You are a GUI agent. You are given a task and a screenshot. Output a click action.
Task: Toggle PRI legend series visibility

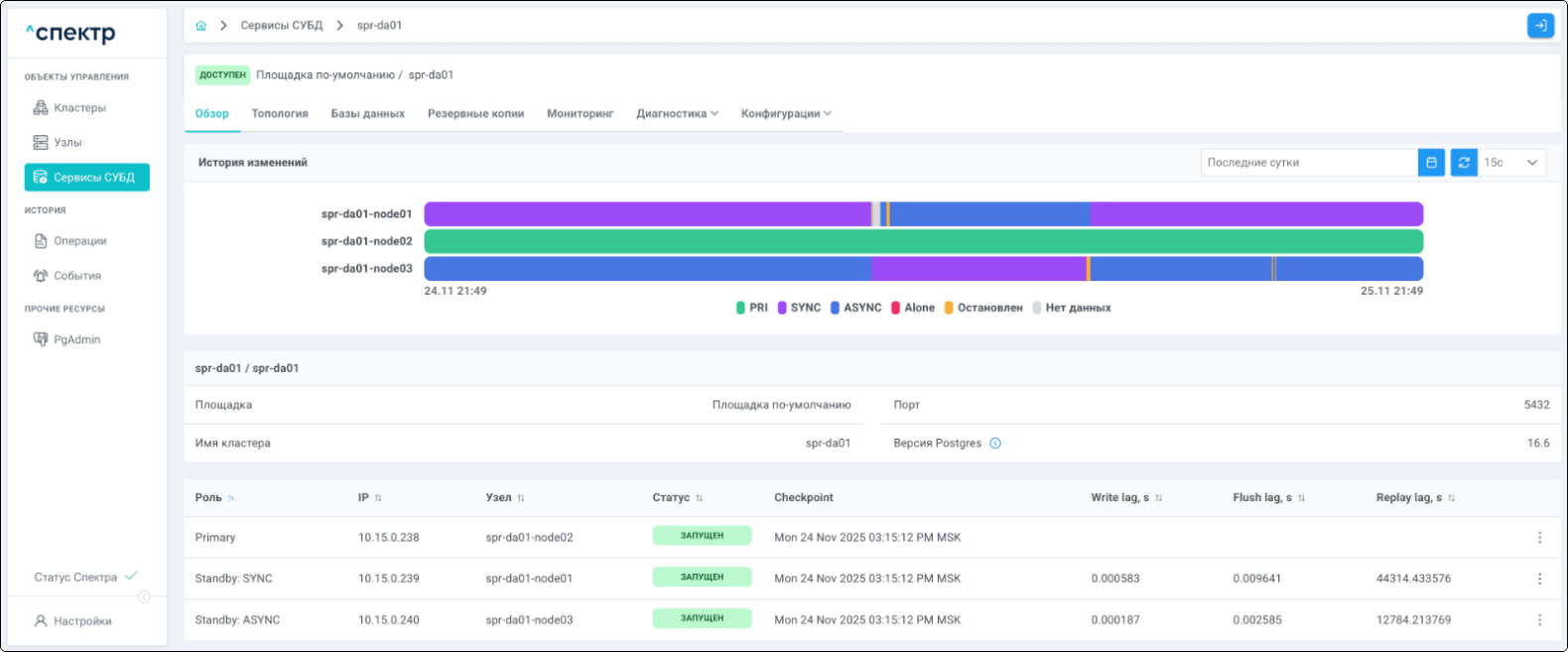pos(752,309)
